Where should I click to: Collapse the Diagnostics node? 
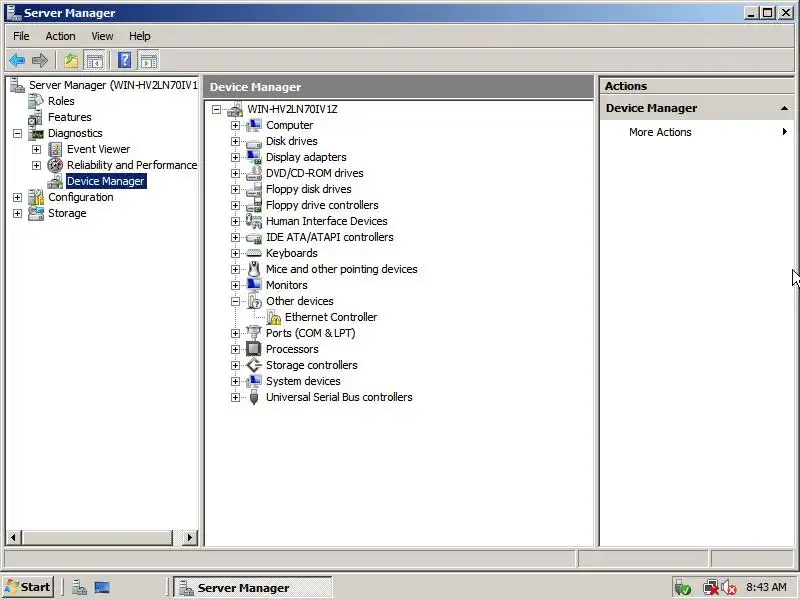(x=17, y=133)
